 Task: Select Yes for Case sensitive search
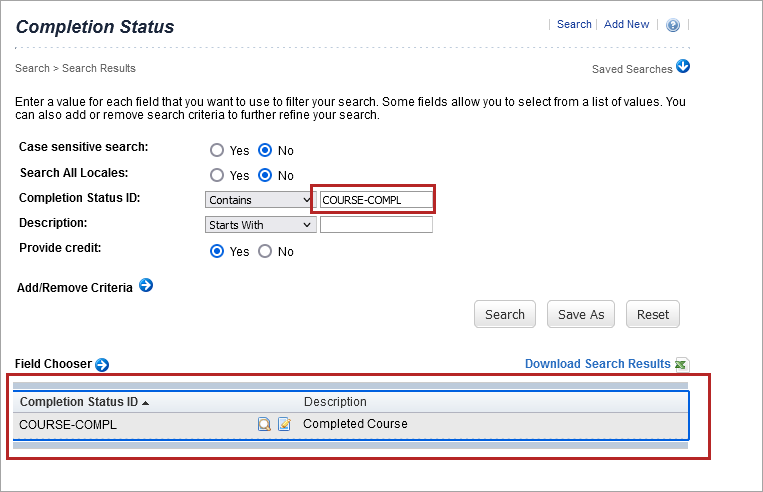point(217,151)
